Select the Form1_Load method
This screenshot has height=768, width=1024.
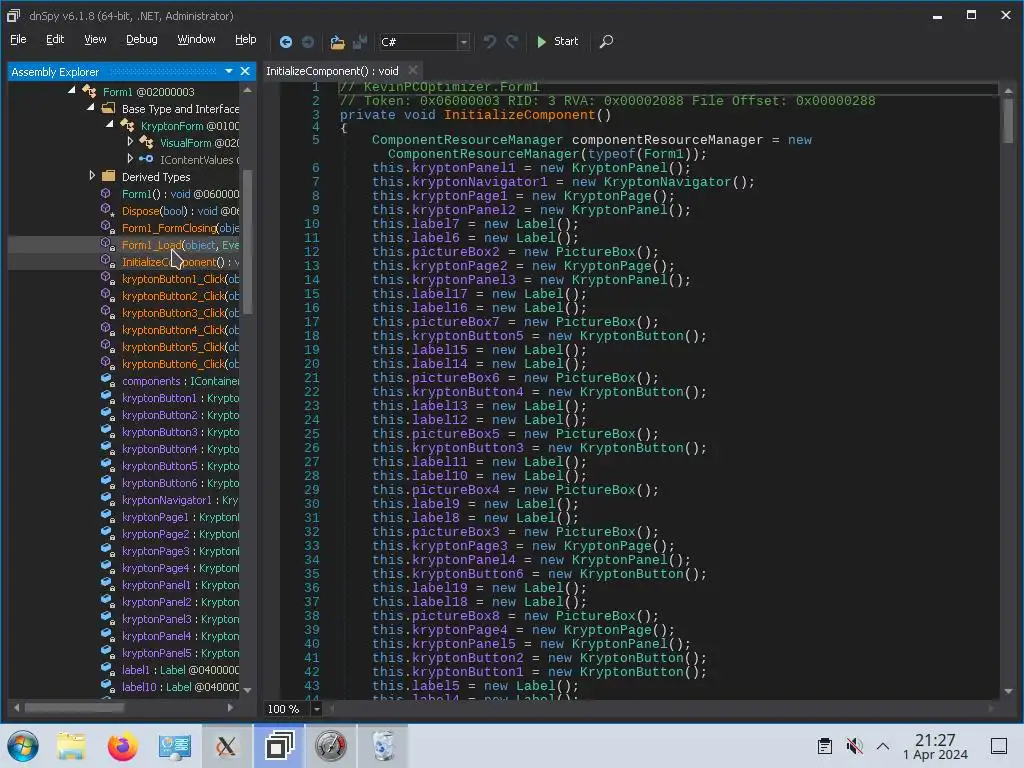coord(180,245)
